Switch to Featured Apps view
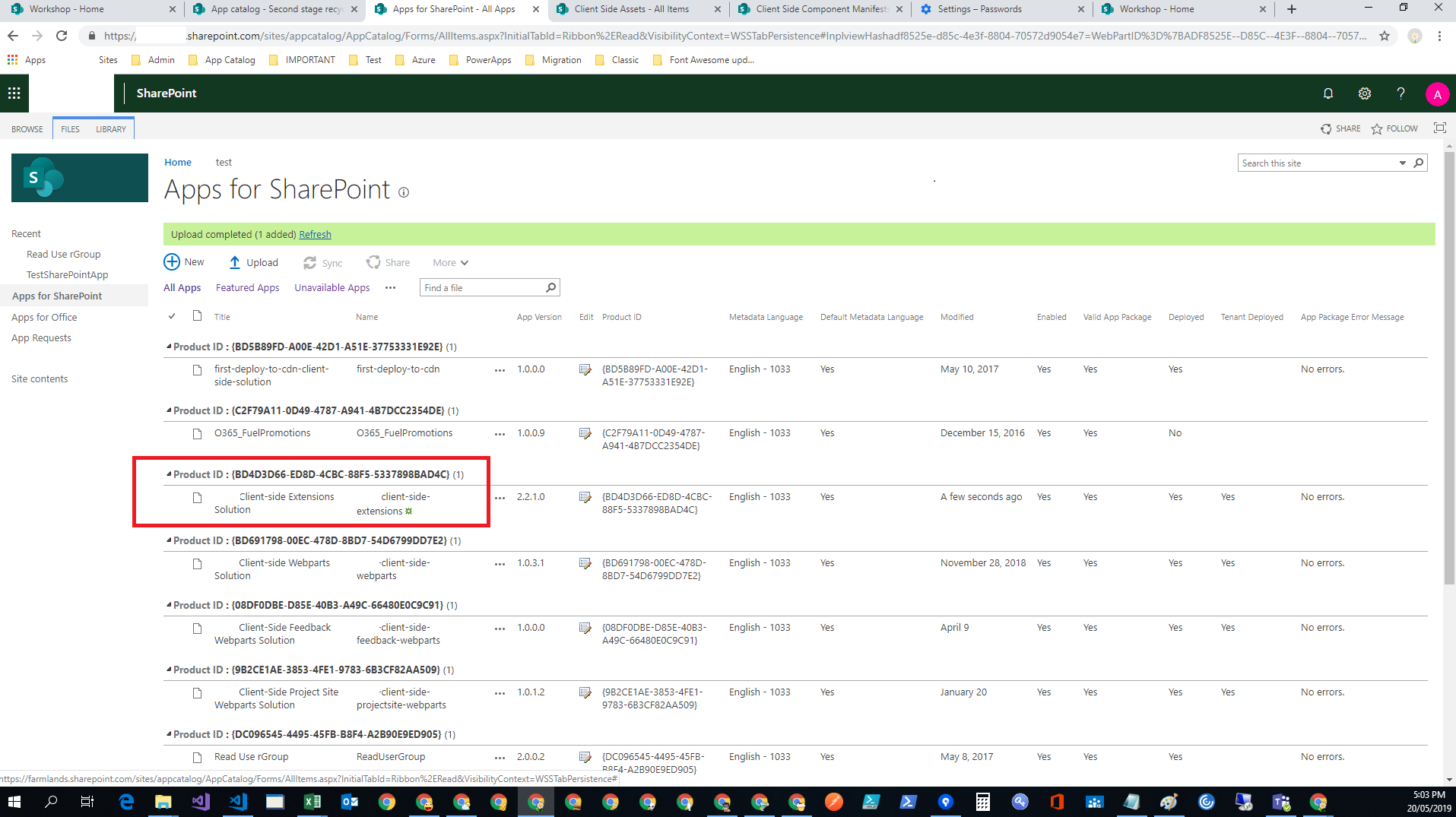The height and width of the screenshot is (817, 1456). click(247, 288)
